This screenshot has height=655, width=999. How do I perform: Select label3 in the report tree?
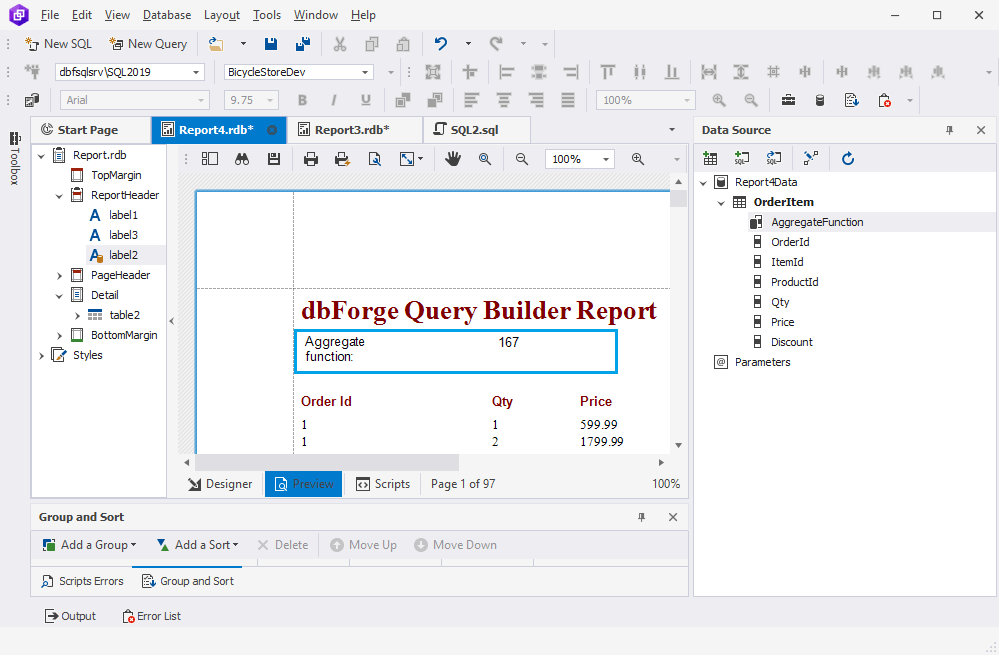coord(123,235)
